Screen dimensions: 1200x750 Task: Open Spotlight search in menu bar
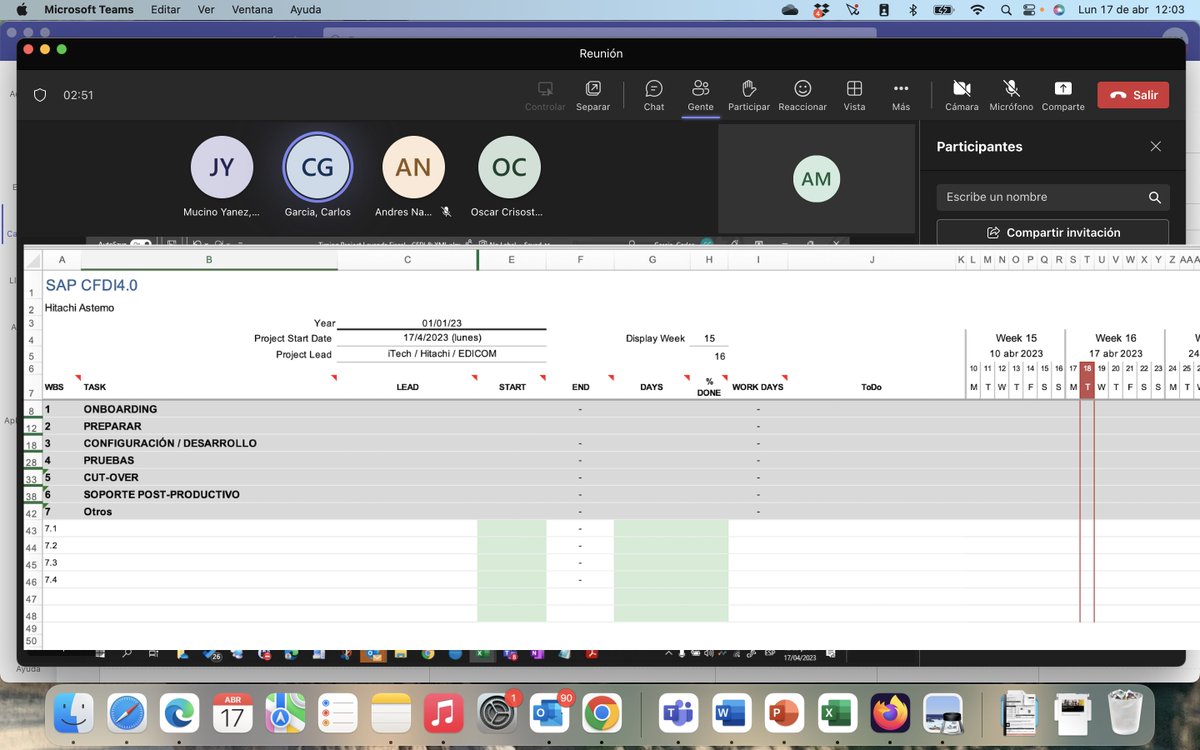1006,10
